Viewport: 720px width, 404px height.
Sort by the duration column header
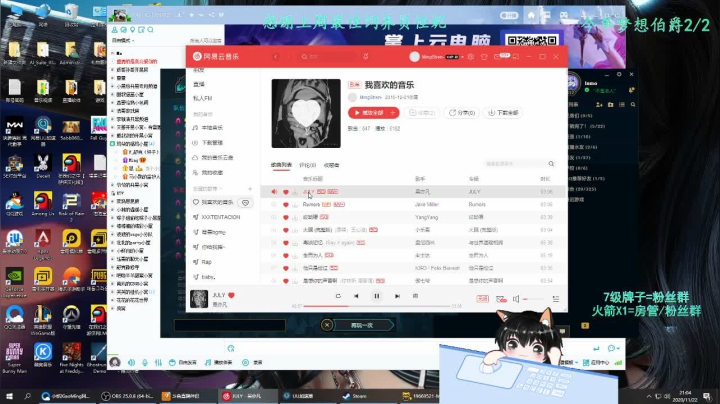click(545, 179)
